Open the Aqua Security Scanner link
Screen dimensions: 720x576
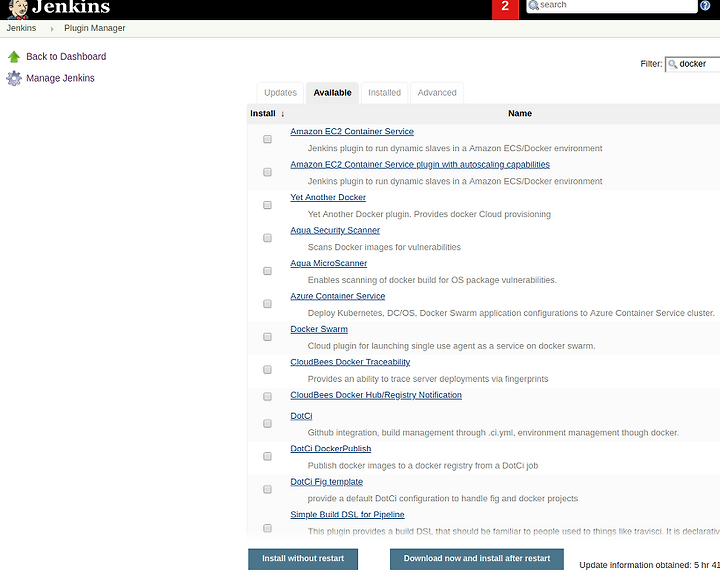click(335, 231)
